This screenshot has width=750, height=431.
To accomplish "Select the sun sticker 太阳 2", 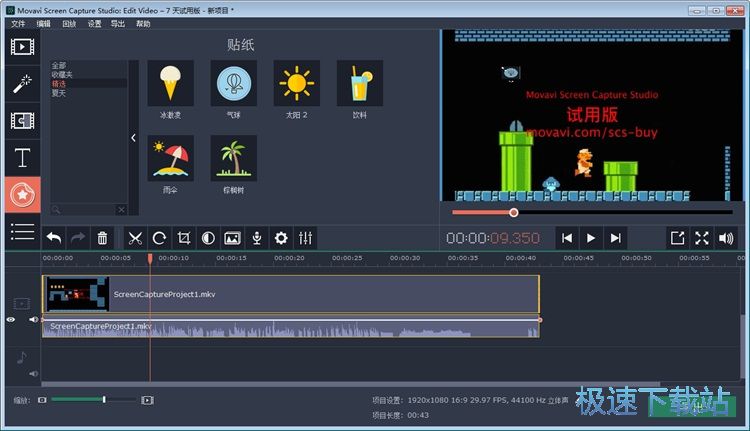I will pos(297,83).
